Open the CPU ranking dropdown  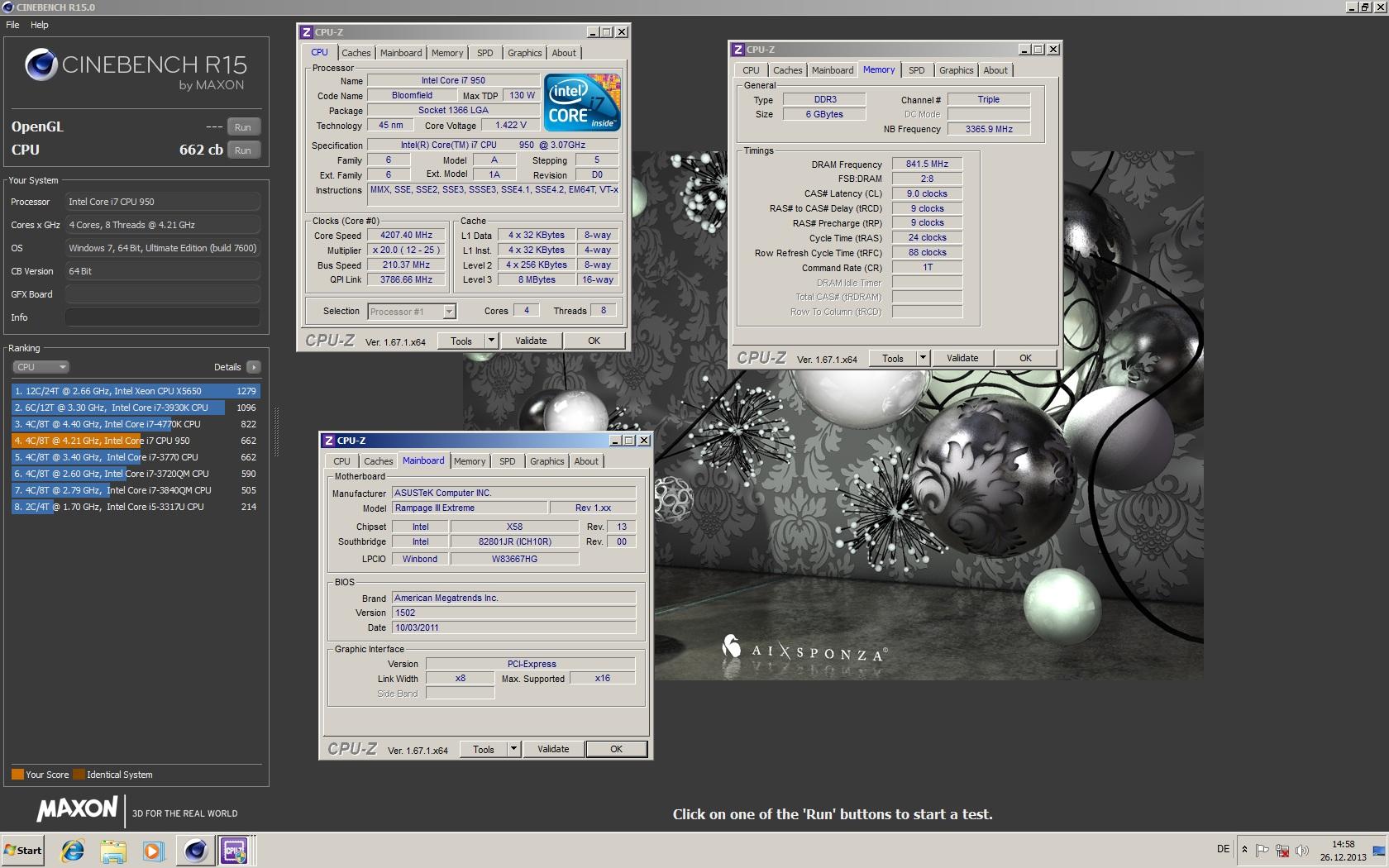click(41, 367)
